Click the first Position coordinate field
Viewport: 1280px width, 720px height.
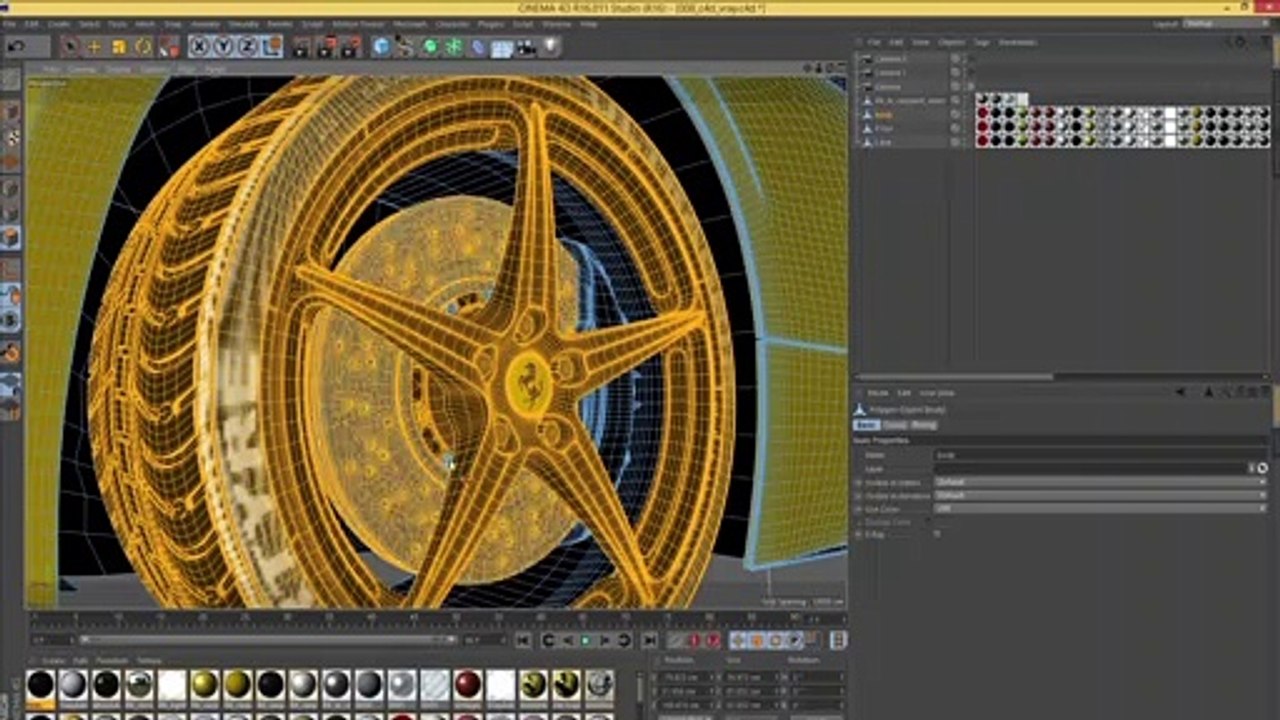click(687, 677)
